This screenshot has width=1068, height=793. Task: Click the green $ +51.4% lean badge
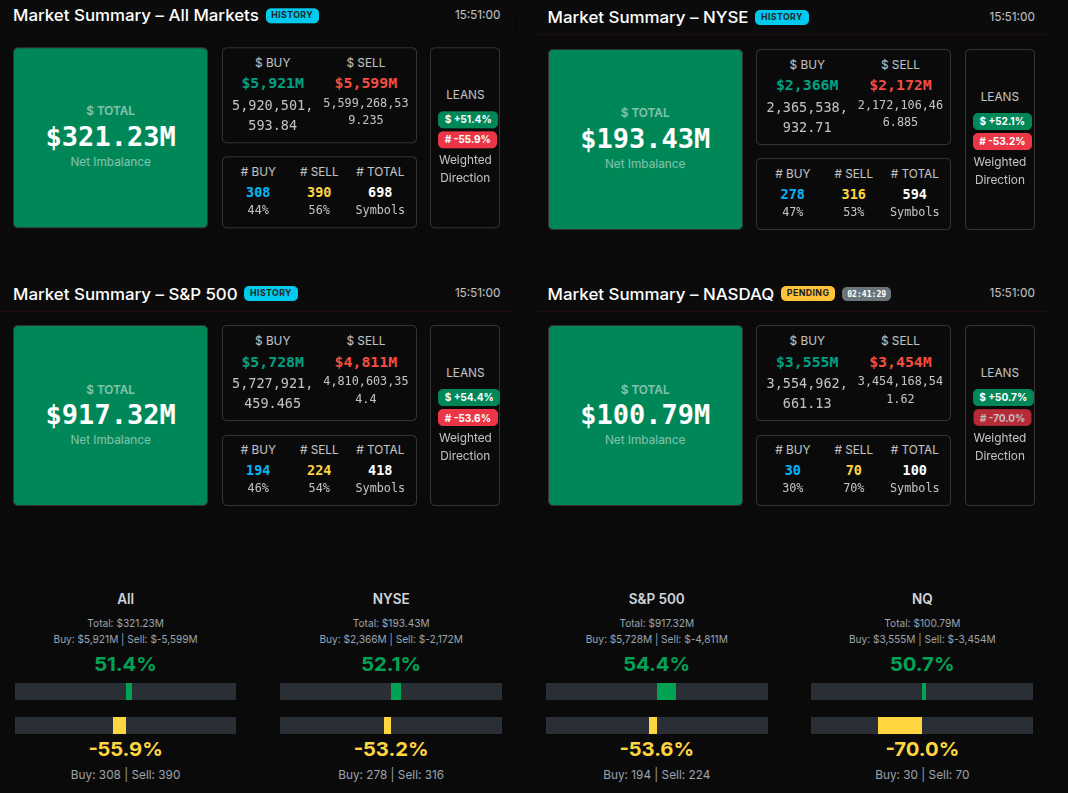(465, 119)
